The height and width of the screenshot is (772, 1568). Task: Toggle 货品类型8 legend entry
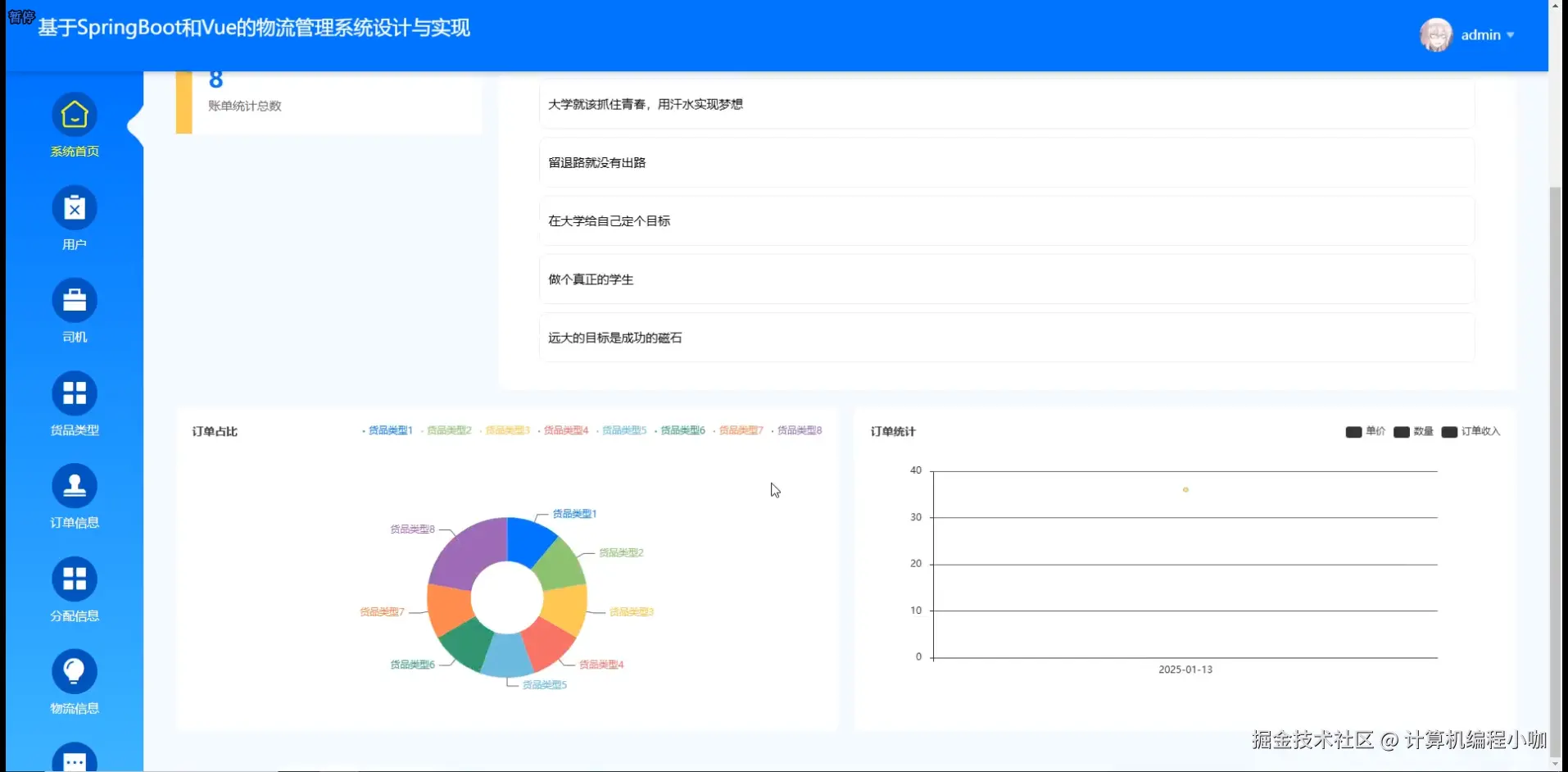(x=797, y=430)
